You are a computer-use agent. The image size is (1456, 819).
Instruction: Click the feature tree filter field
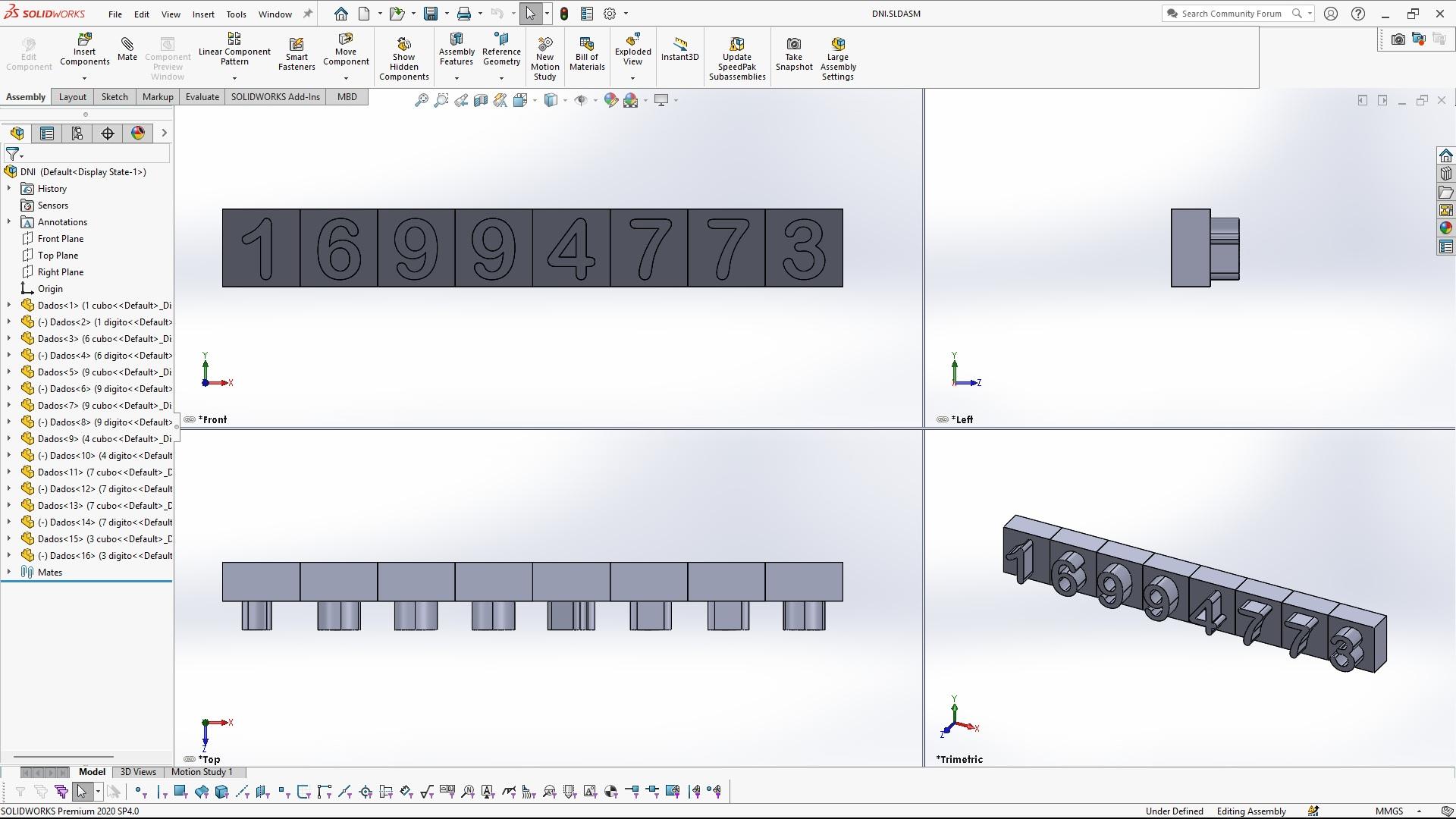tap(87, 154)
